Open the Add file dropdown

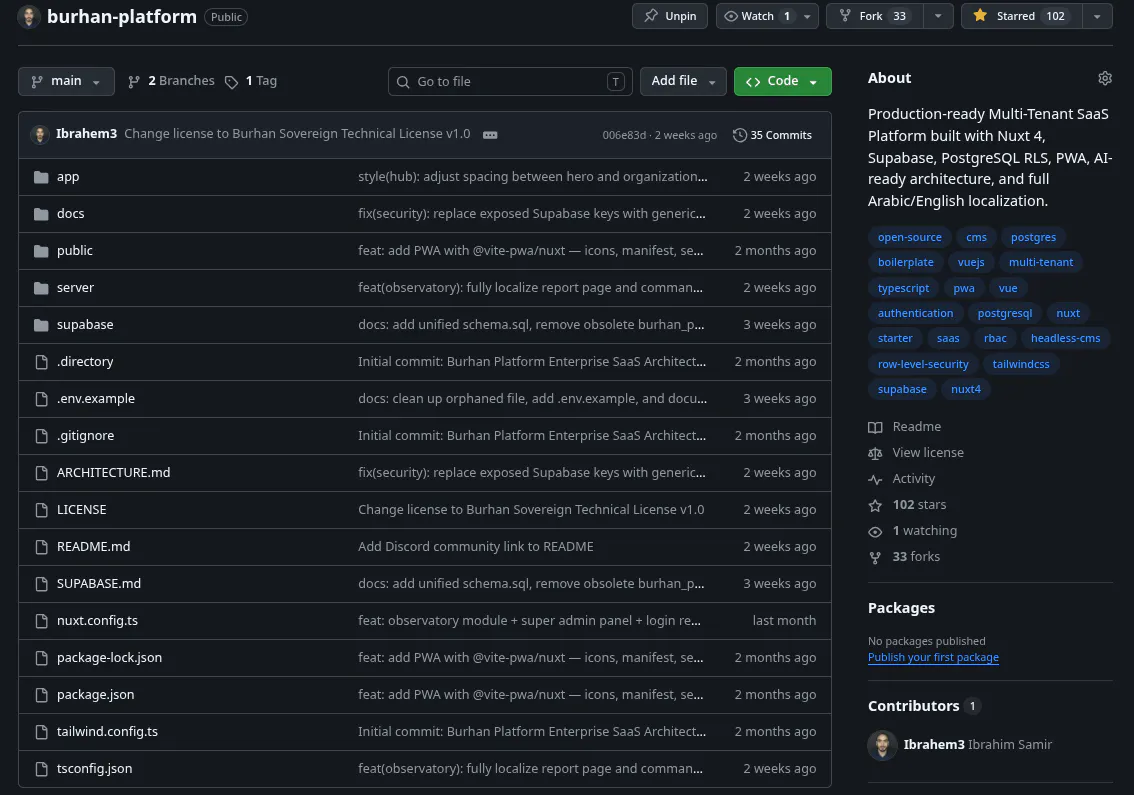click(683, 81)
